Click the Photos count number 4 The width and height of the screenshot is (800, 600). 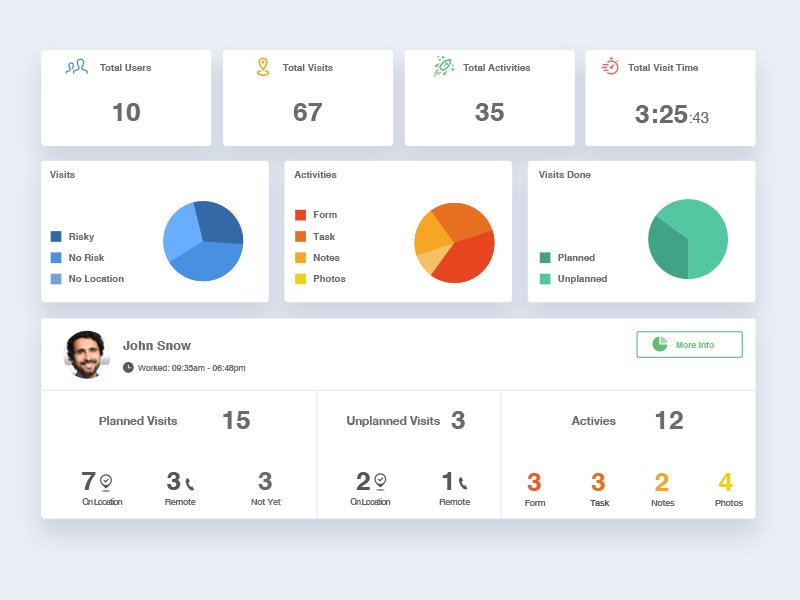coord(726,482)
